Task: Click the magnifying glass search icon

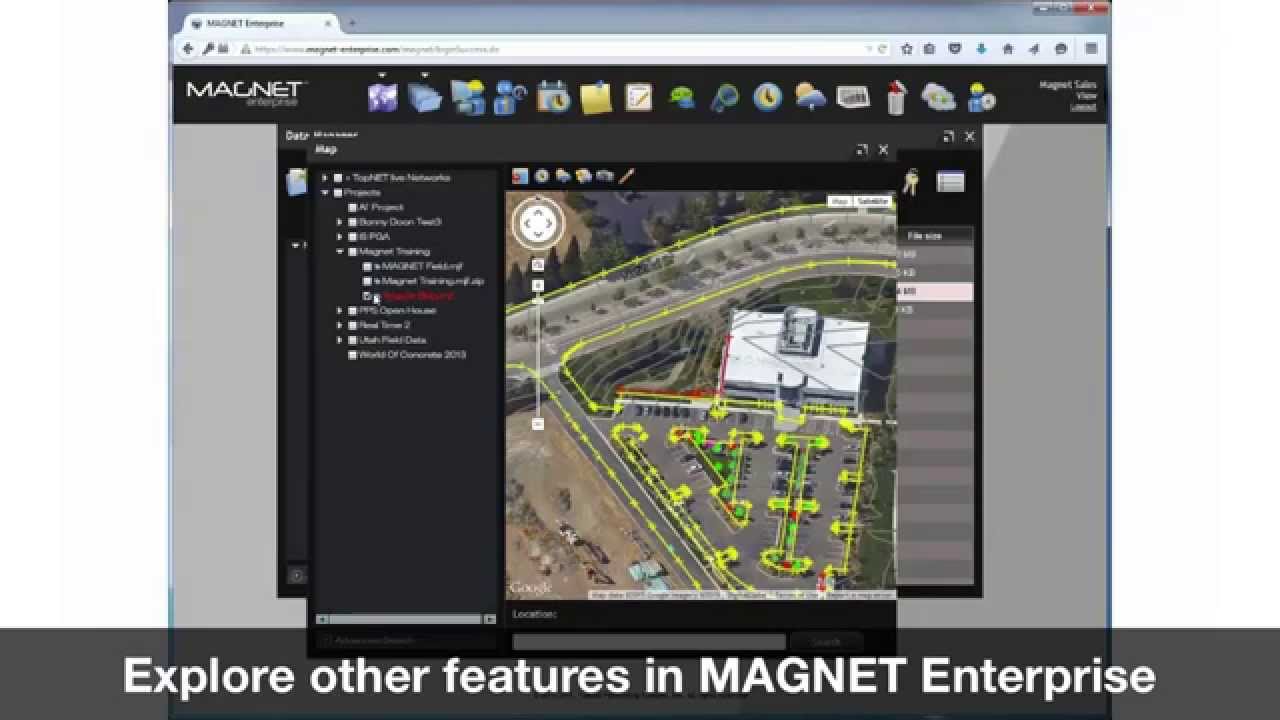Action: pyautogui.click(x=724, y=97)
